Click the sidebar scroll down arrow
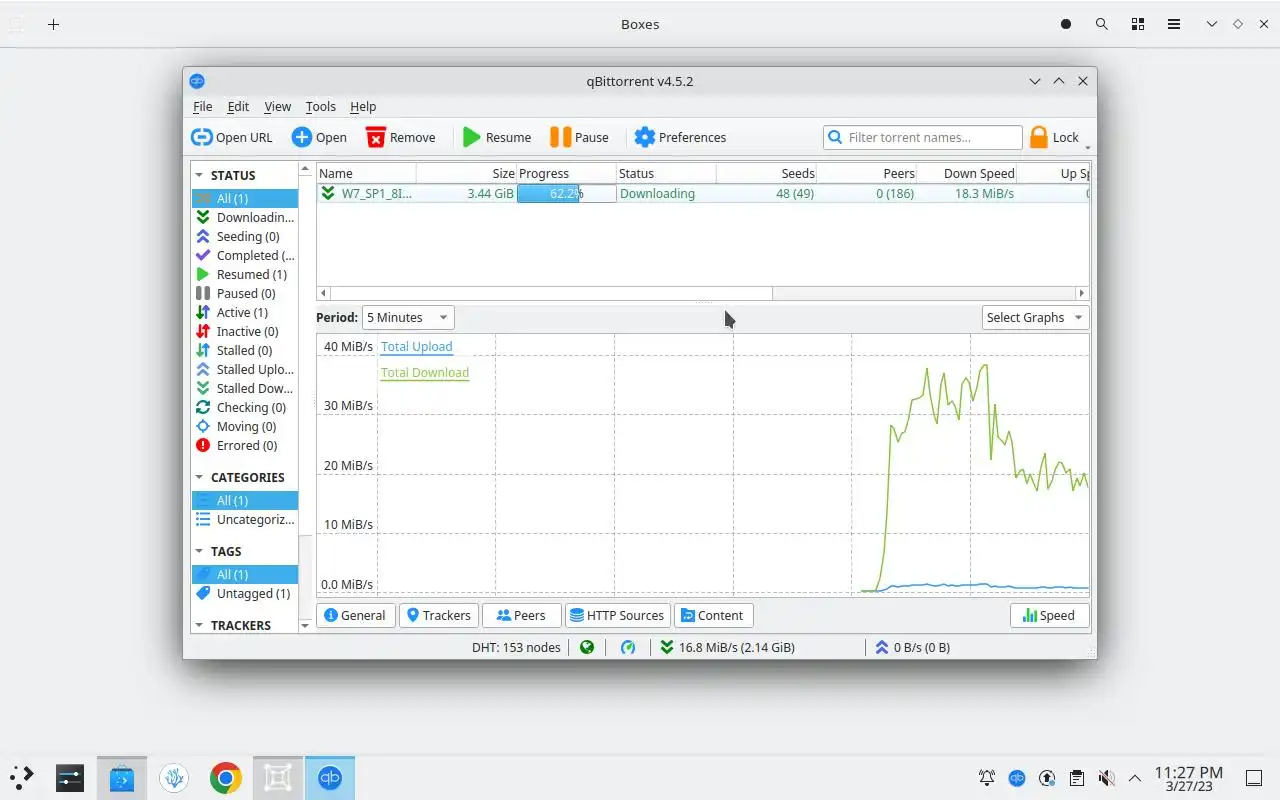Image resolution: width=1280 pixels, height=800 pixels. (x=305, y=626)
